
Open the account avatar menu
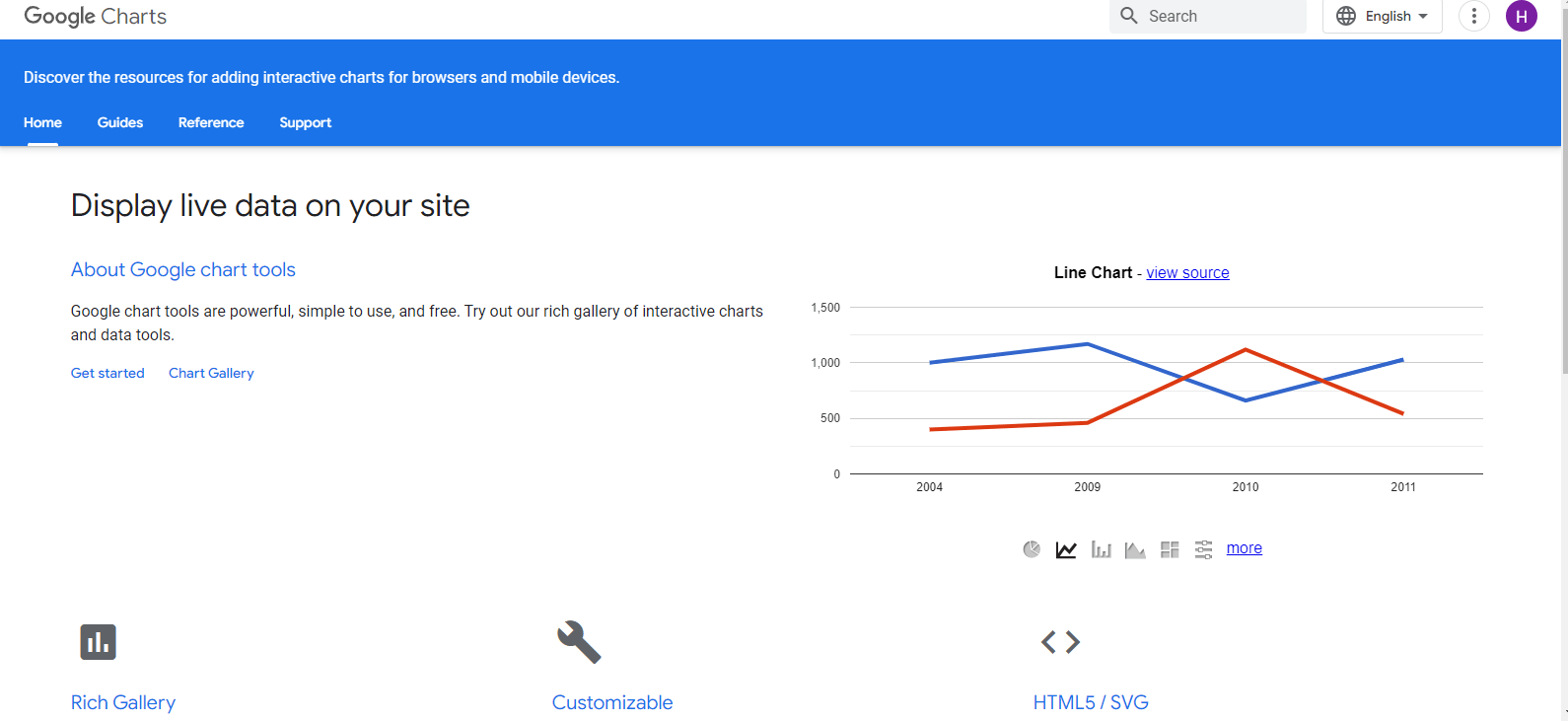pos(1521,16)
